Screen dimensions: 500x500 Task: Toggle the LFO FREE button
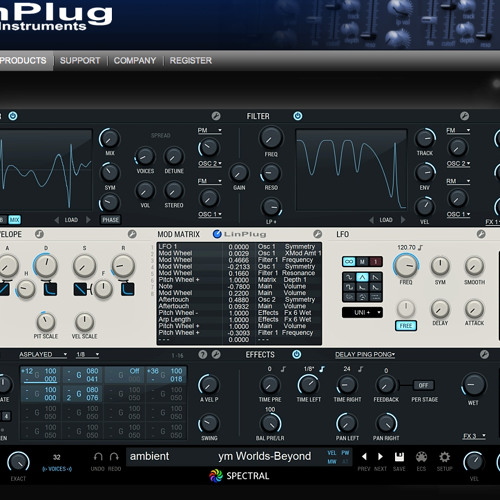point(406,326)
